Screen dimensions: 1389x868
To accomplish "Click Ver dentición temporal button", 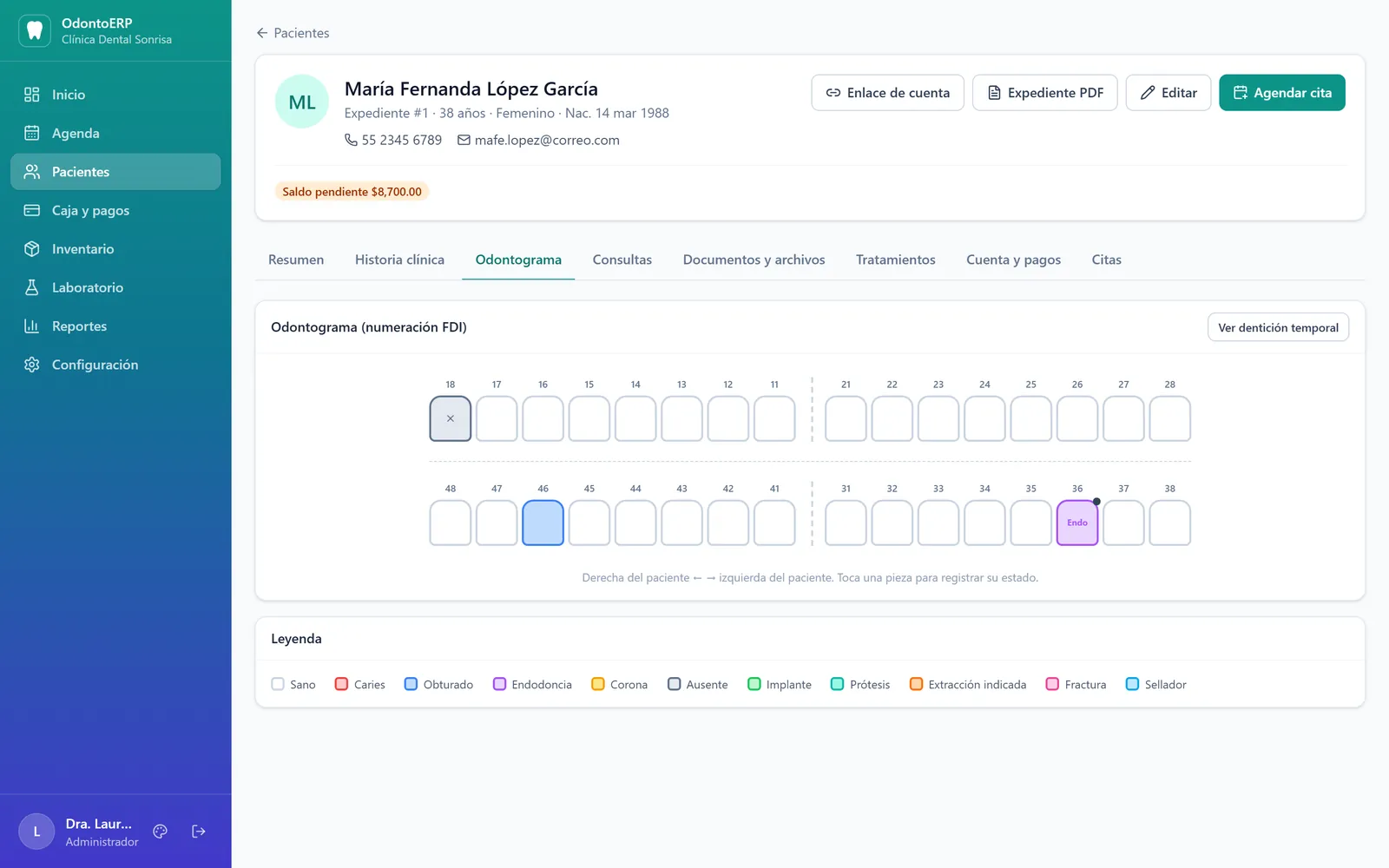I will (x=1278, y=327).
